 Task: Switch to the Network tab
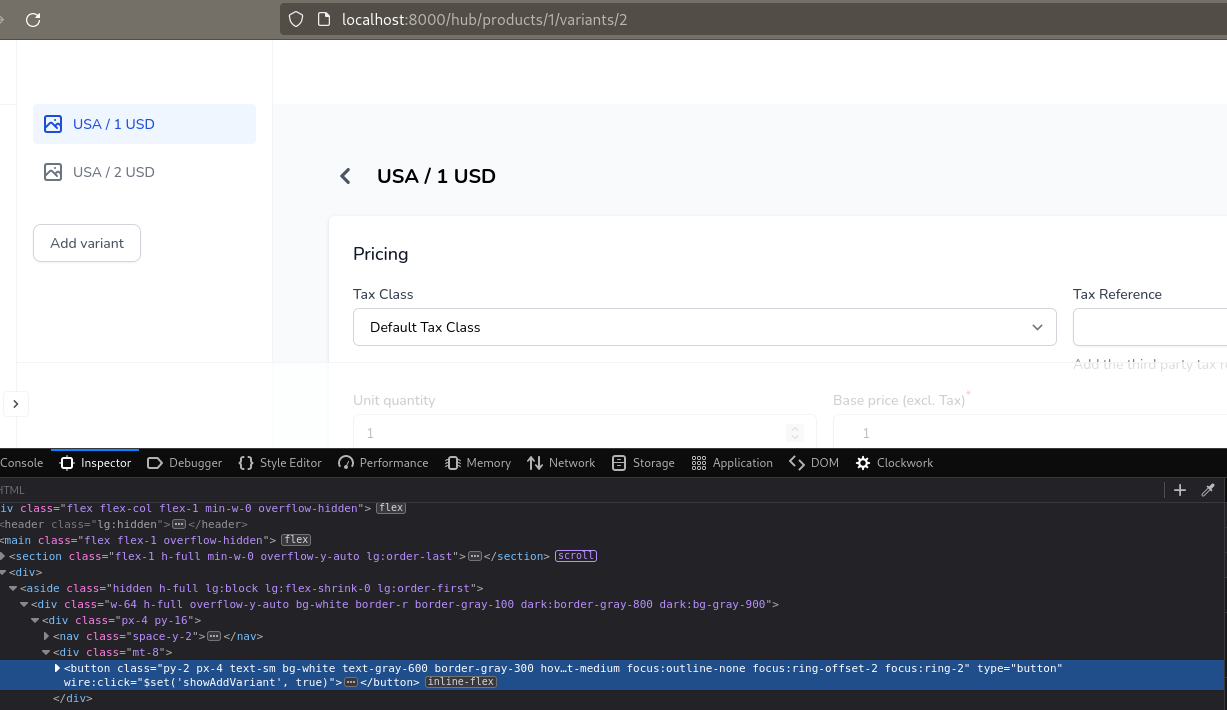[561, 462]
